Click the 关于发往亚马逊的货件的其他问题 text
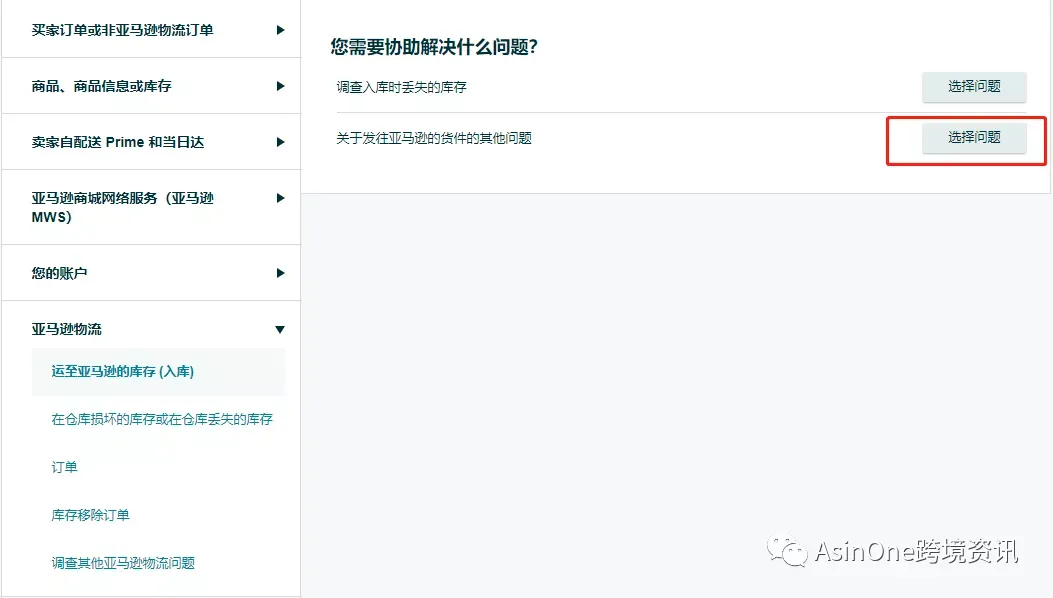Screen dimensions: 1053x598 [434, 138]
